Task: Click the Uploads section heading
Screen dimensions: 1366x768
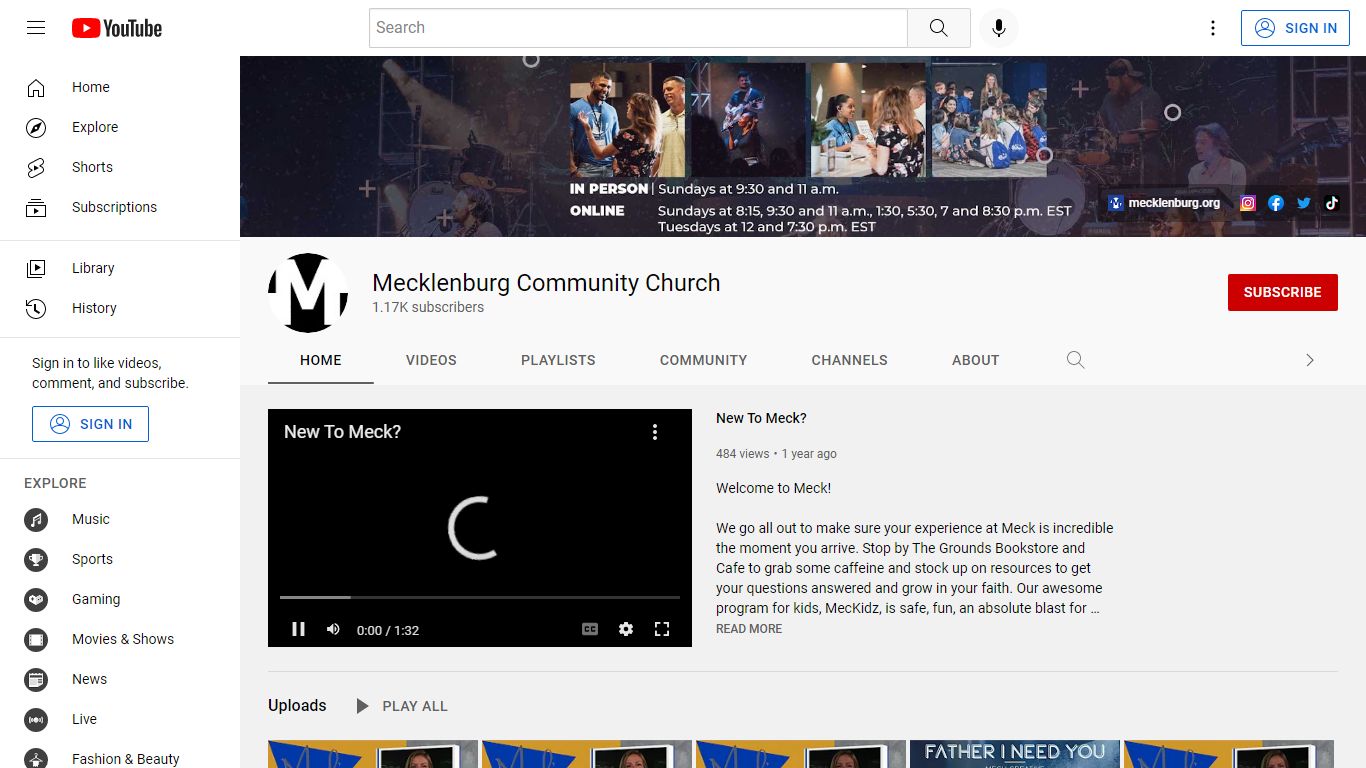Action: pos(297,706)
